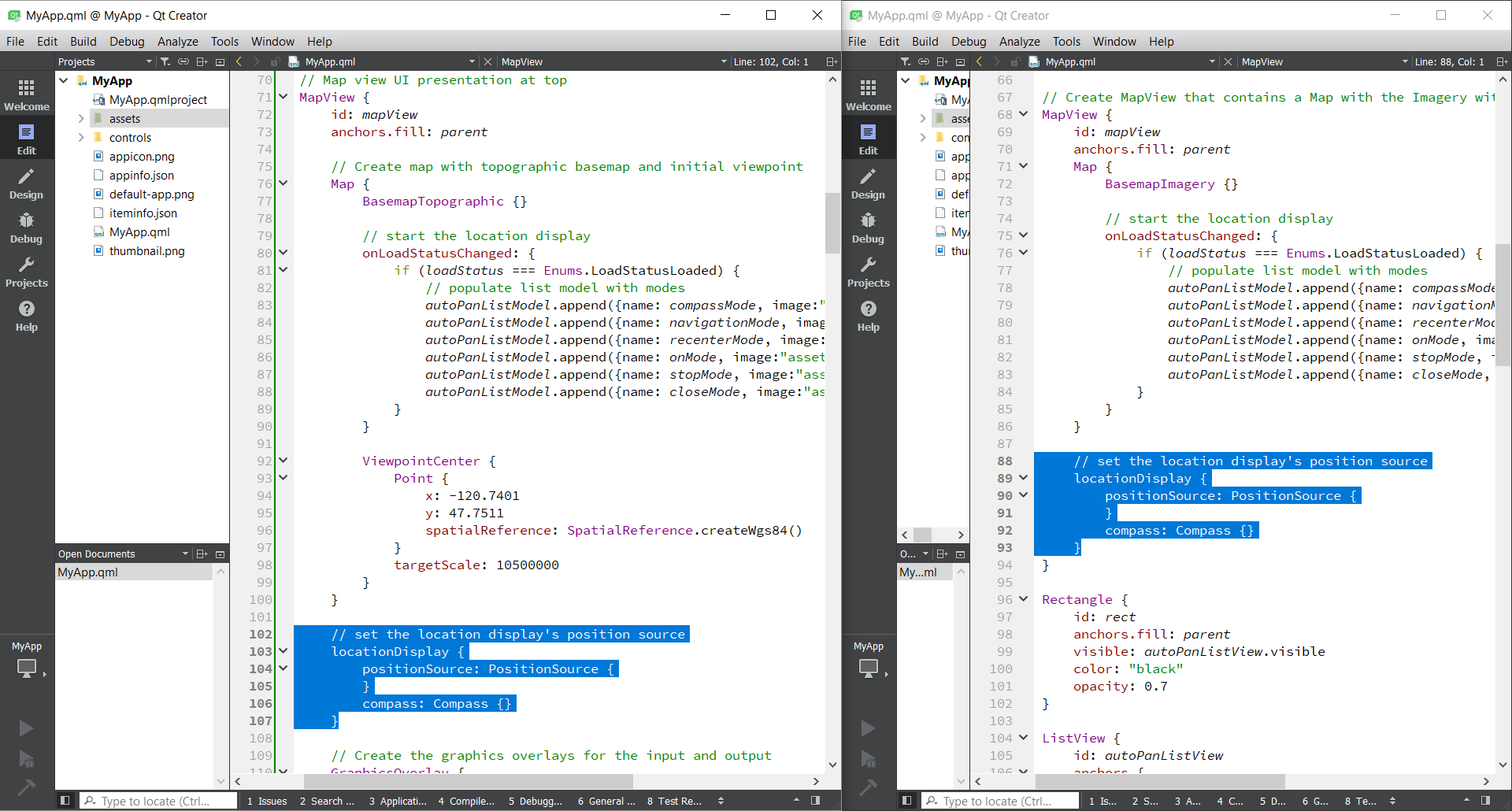The width and height of the screenshot is (1512, 811).
Task: Click locator input field in left window
Action: pyautogui.click(x=157, y=801)
